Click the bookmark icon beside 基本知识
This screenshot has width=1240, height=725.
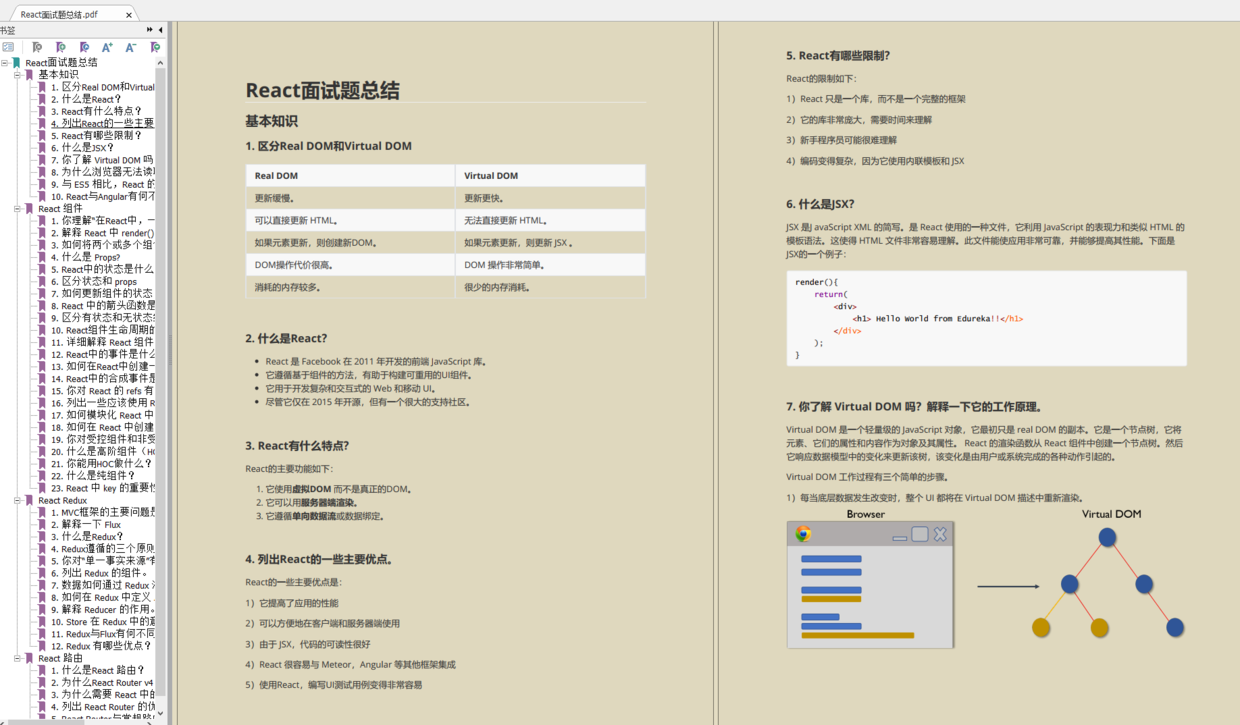(30, 74)
